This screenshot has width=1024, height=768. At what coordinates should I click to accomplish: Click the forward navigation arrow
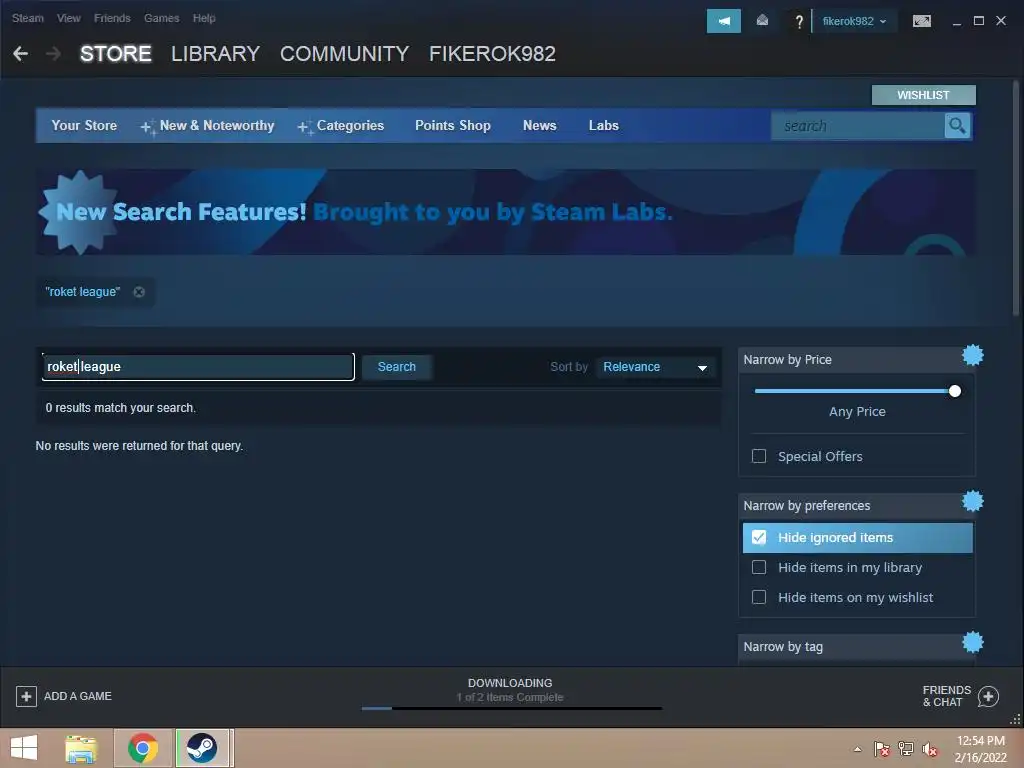pos(54,54)
